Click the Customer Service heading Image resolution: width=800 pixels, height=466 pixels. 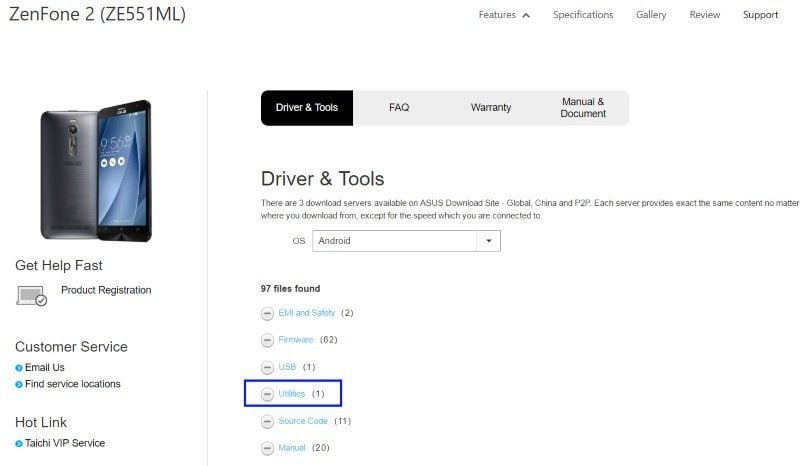[x=71, y=347]
